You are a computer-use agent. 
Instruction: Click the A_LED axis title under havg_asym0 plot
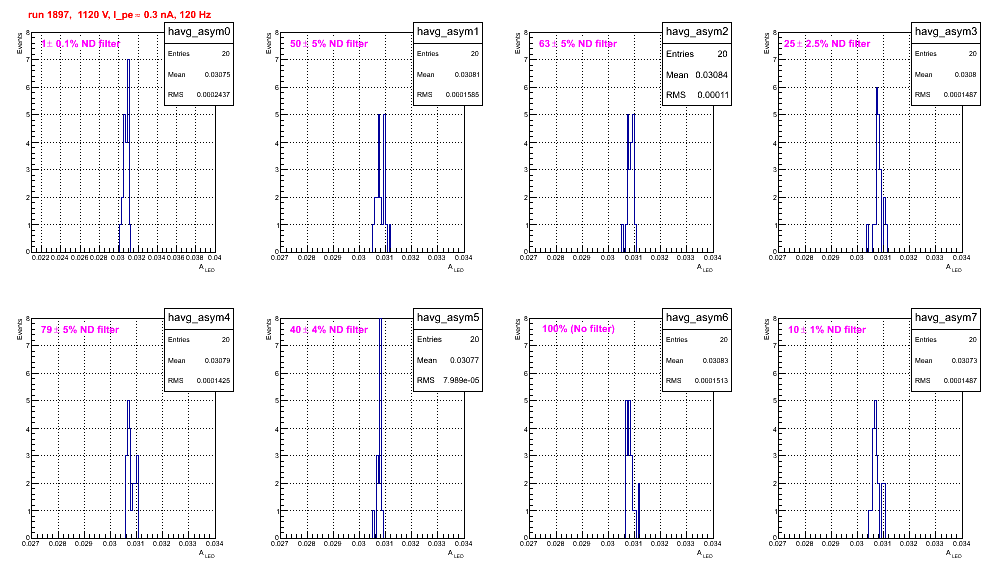tap(207, 268)
